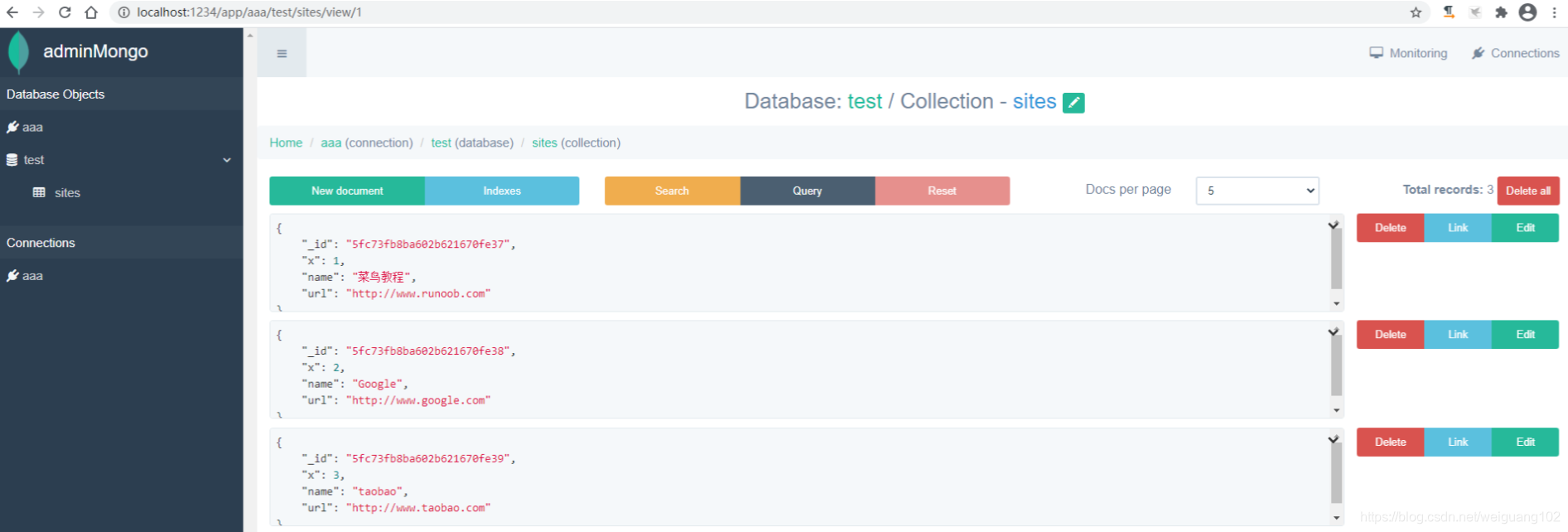Reload the page with refresh icon
Screen dimensions: 1568x532
click(x=65, y=12)
